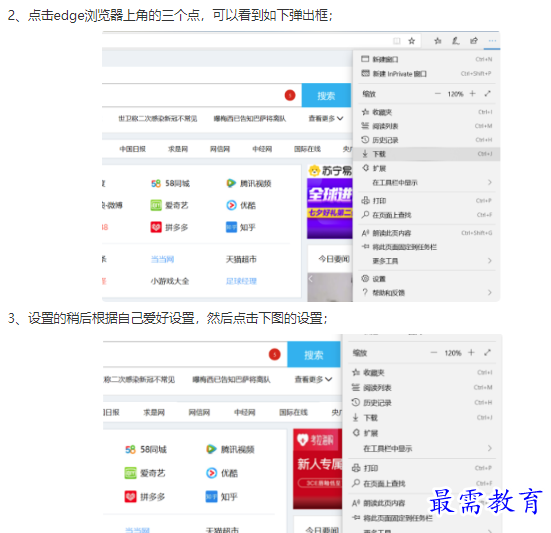Open 中国日报 link in upper screenshot

tap(132, 149)
